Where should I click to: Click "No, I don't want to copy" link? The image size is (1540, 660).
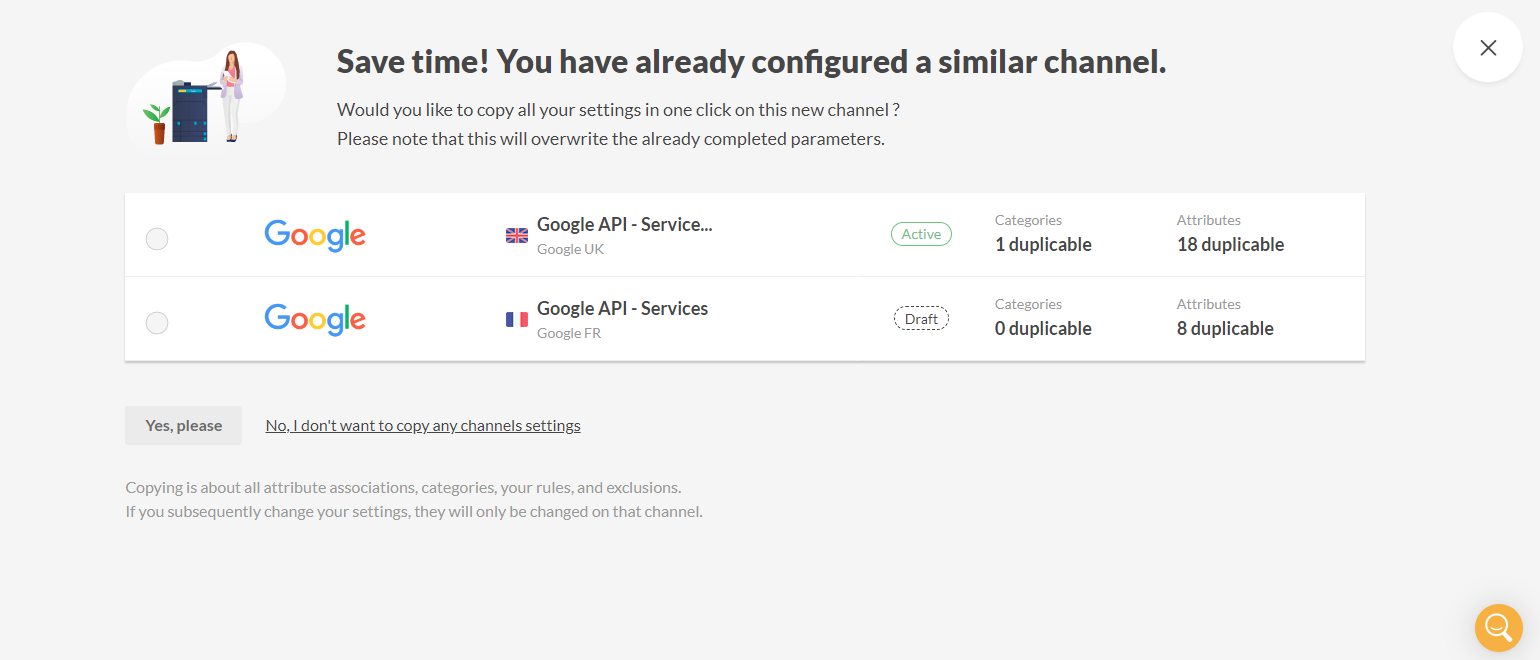[423, 426]
